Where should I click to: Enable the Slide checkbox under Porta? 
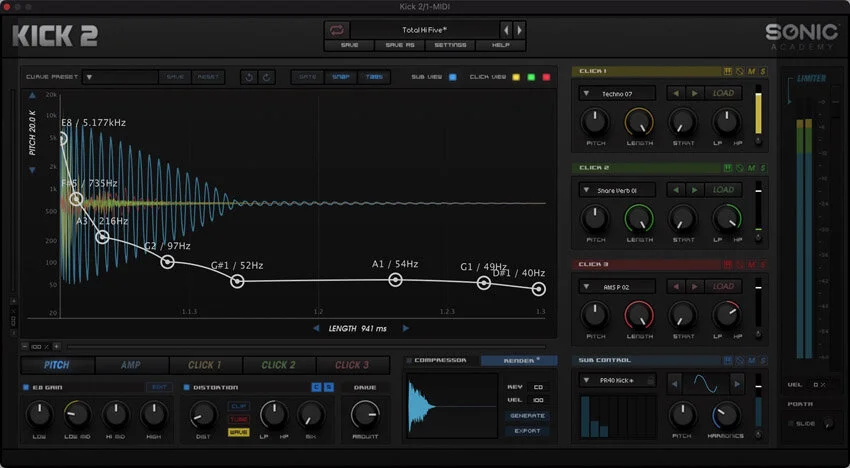point(790,424)
